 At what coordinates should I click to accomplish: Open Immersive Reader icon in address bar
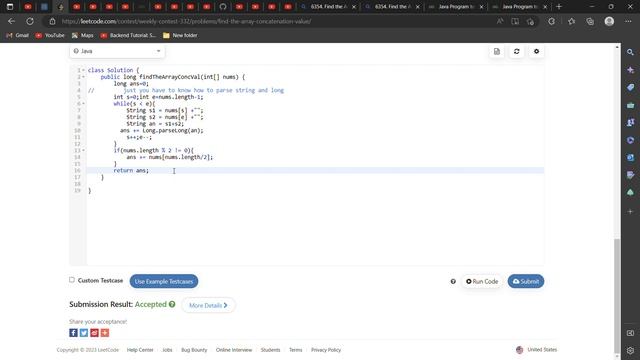(515, 21)
